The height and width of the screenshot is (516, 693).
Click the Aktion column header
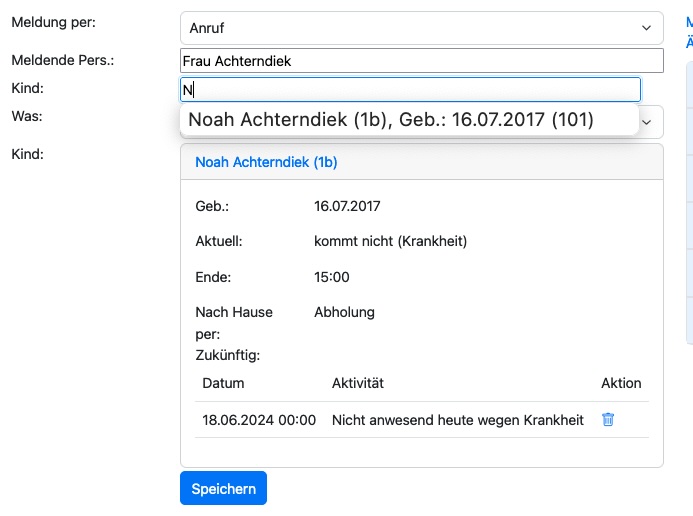[621, 383]
